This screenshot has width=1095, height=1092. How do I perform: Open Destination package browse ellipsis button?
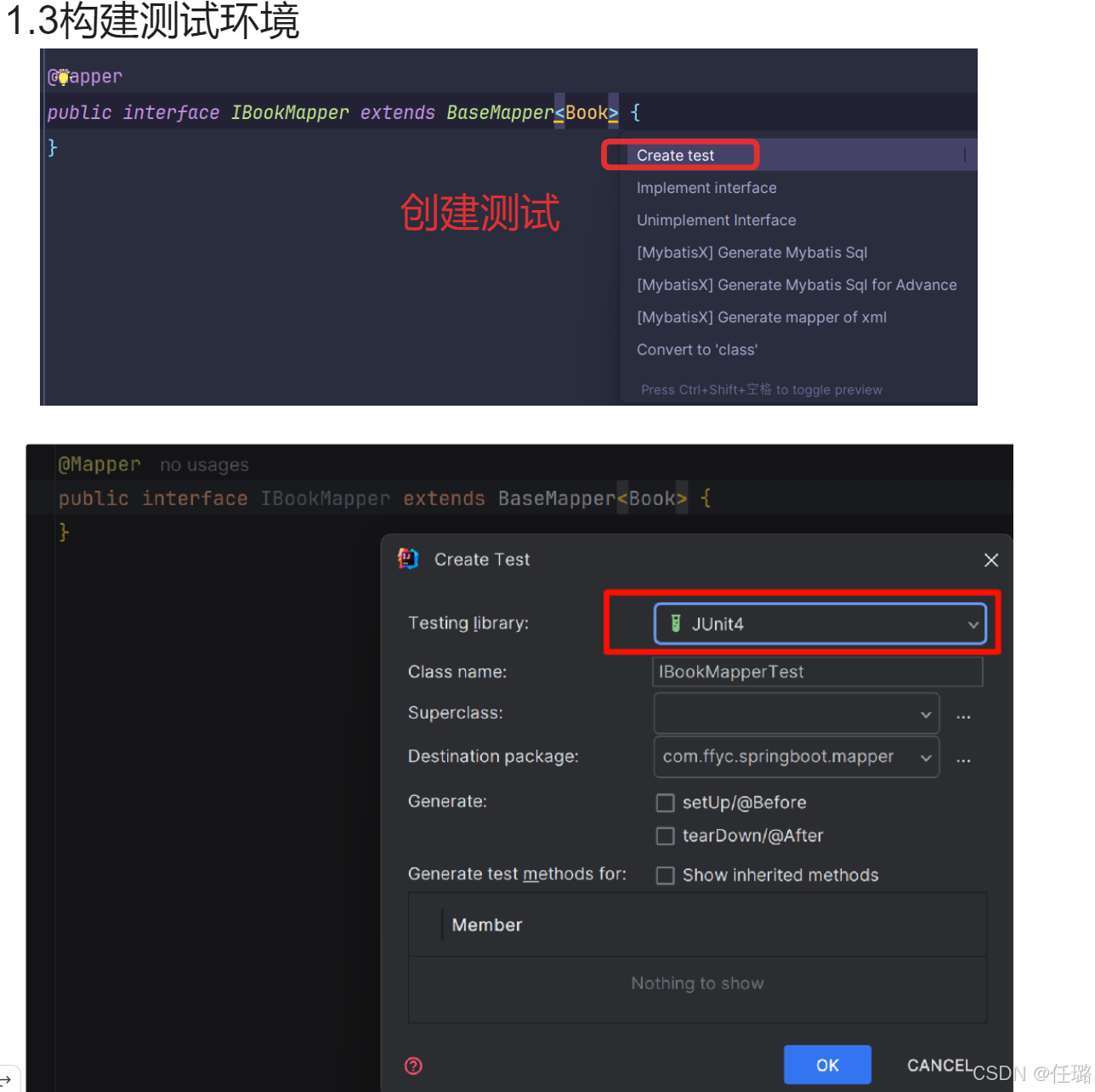(963, 759)
